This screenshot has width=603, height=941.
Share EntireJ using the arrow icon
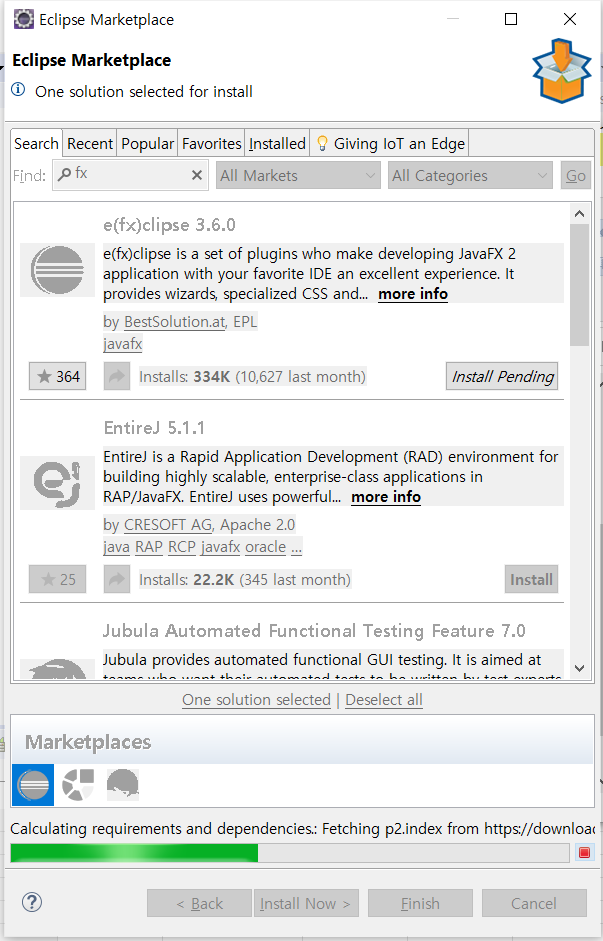[117, 579]
